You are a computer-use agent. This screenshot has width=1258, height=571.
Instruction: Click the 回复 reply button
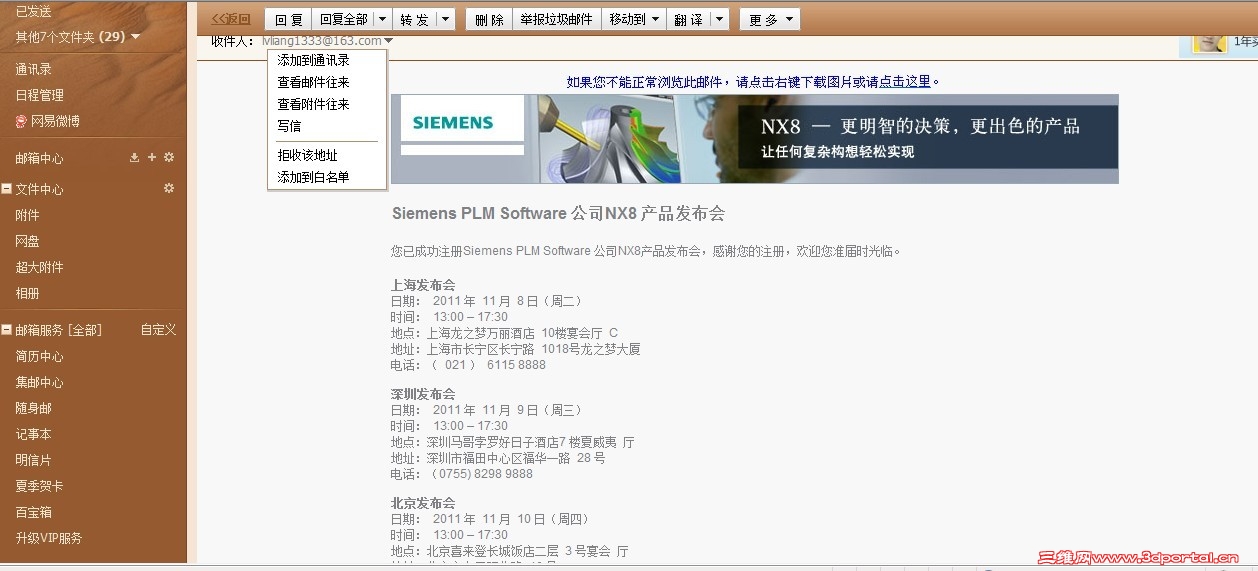(289, 19)
